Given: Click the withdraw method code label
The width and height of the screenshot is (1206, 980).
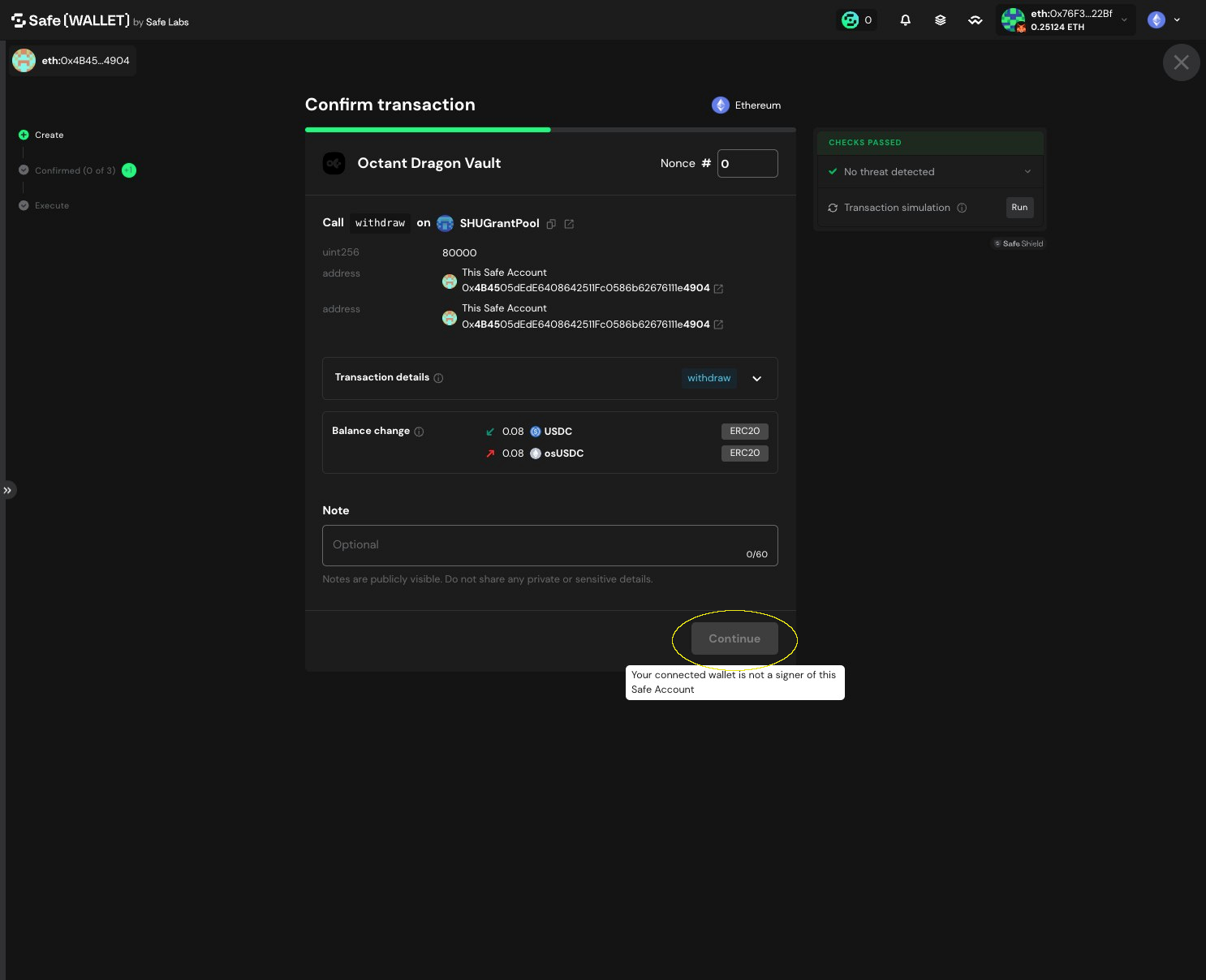Looking at the screenshot, I should 380,223.
